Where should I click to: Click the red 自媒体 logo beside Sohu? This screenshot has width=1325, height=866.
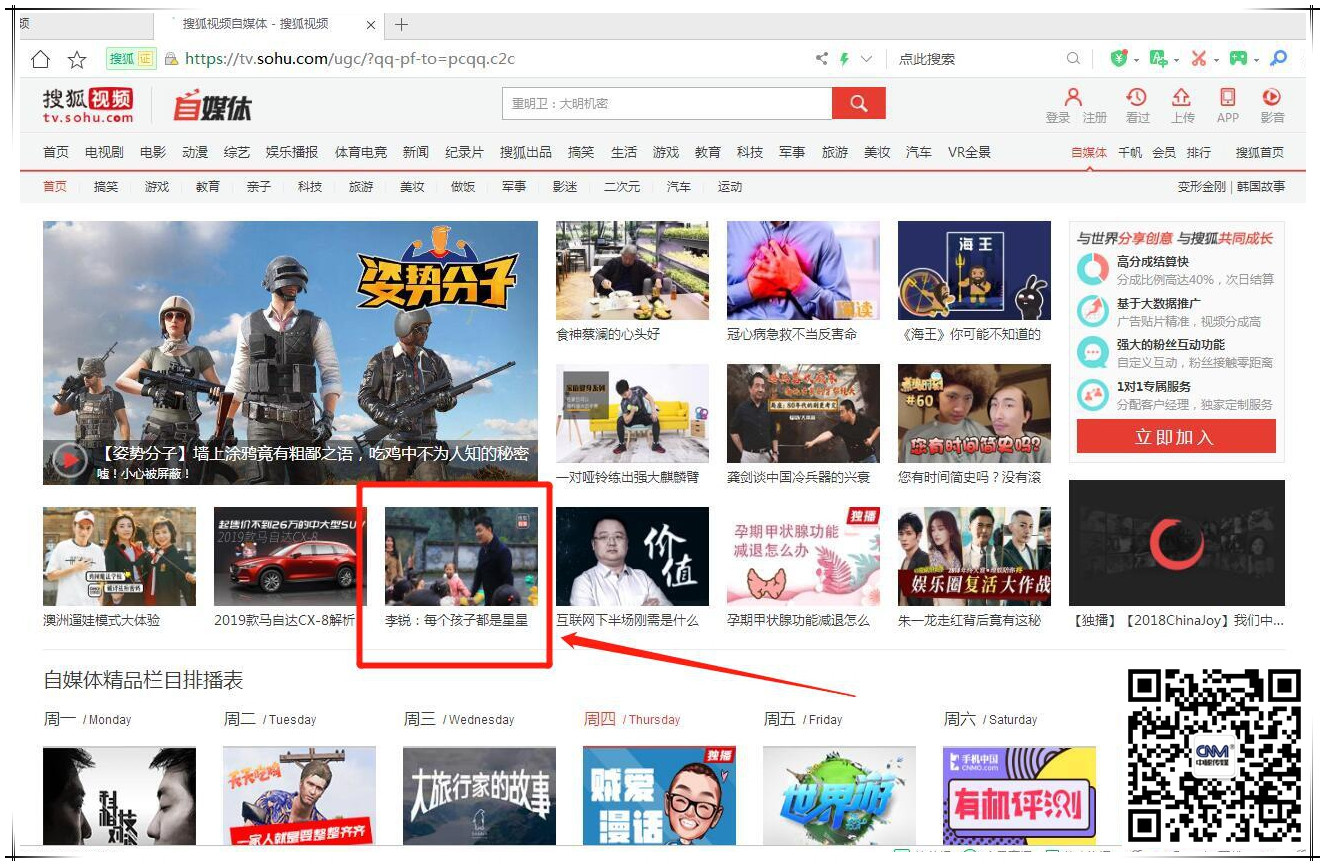[x=212, y=106]
